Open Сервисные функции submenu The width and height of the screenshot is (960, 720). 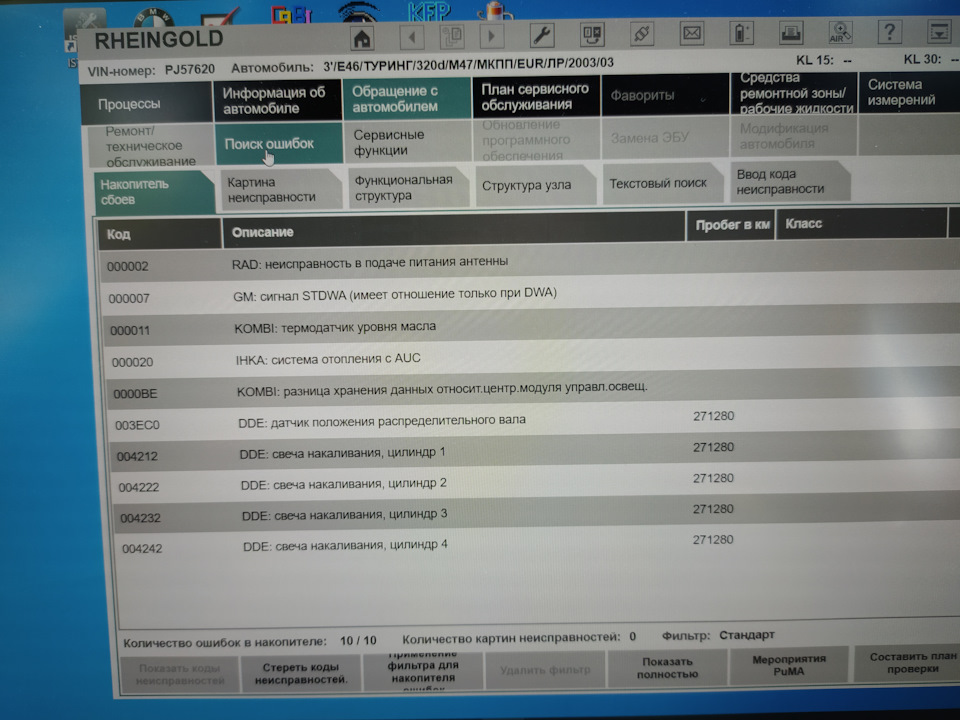coord(407,141)
